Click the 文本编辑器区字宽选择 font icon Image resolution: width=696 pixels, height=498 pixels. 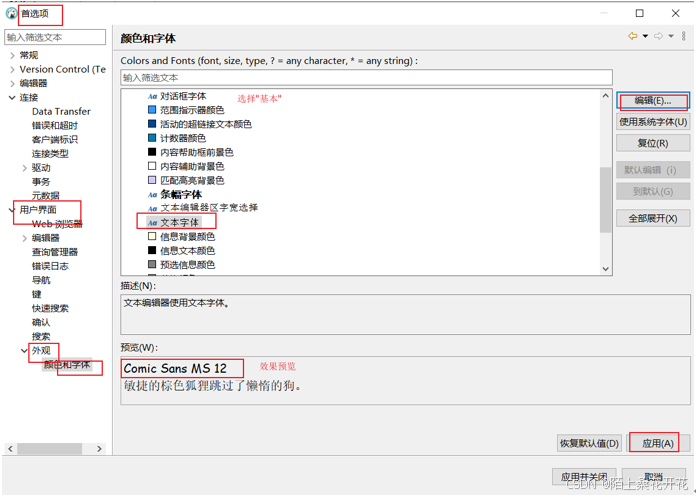152,208
